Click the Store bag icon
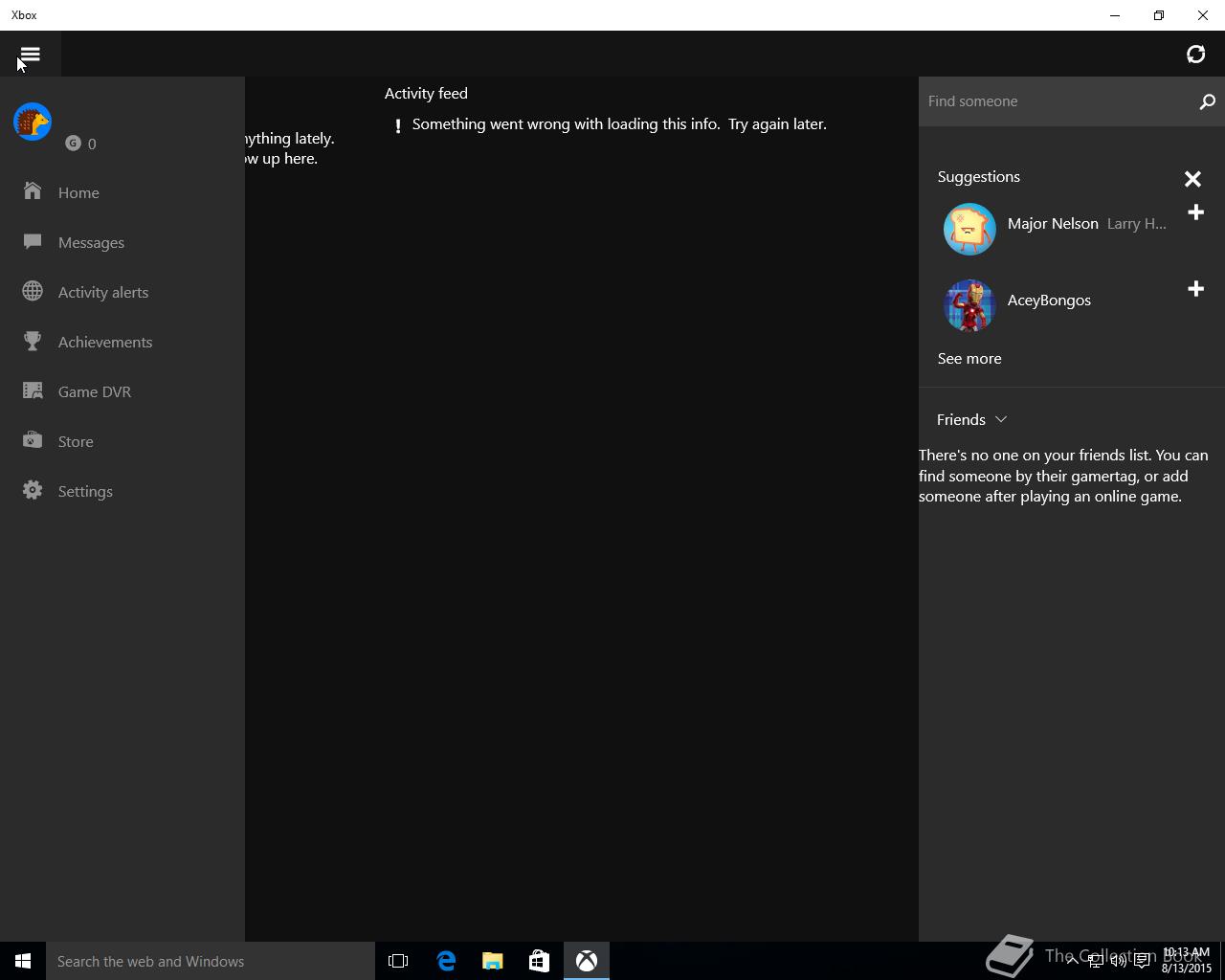Image resolution: width=1225 pixels, height=980 pixels. [x=33, y=440]
